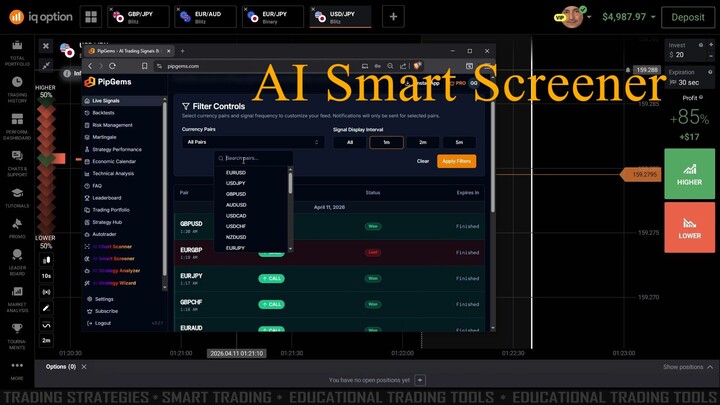Click the user avatar at top

(572, 17)
